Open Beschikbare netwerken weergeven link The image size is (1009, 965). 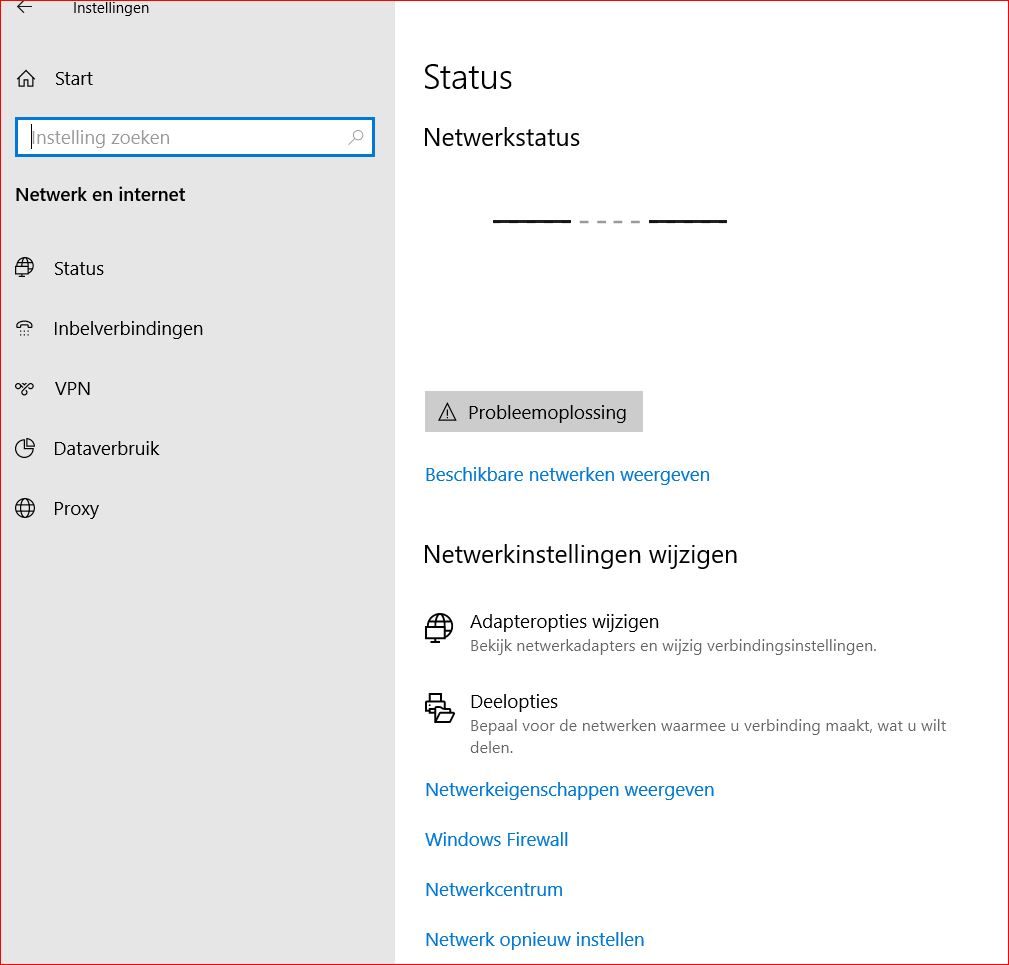point(567,475)
